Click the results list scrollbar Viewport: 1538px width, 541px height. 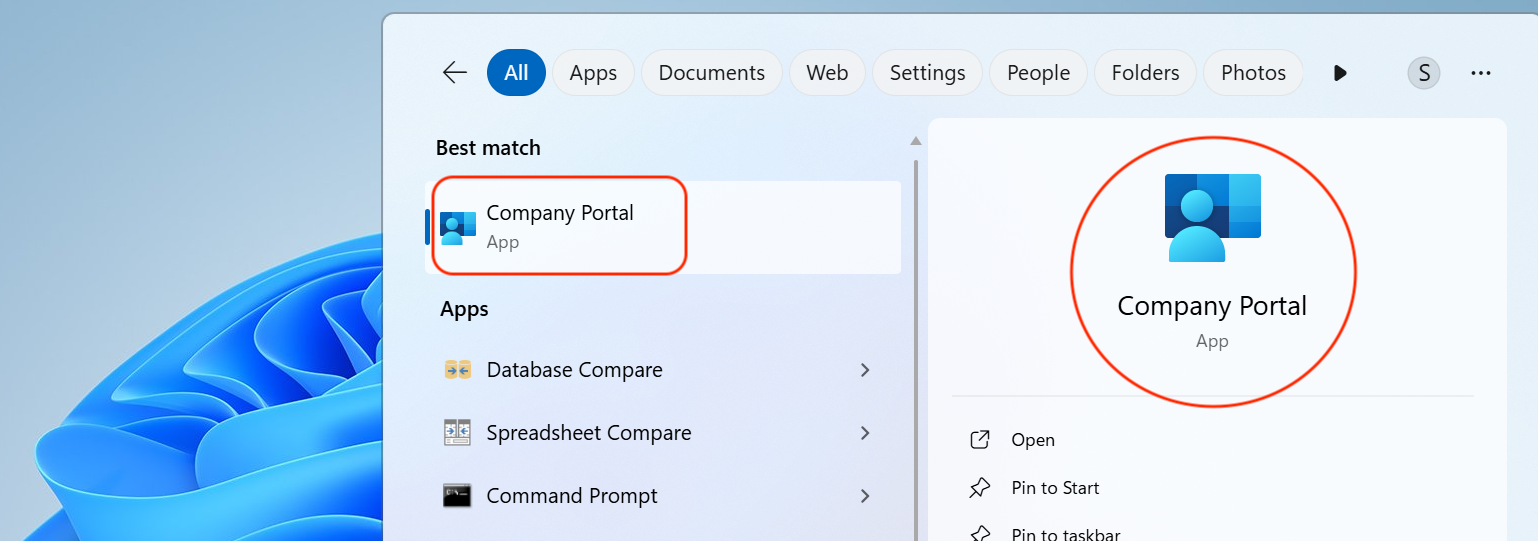click(x=915, y=350)
